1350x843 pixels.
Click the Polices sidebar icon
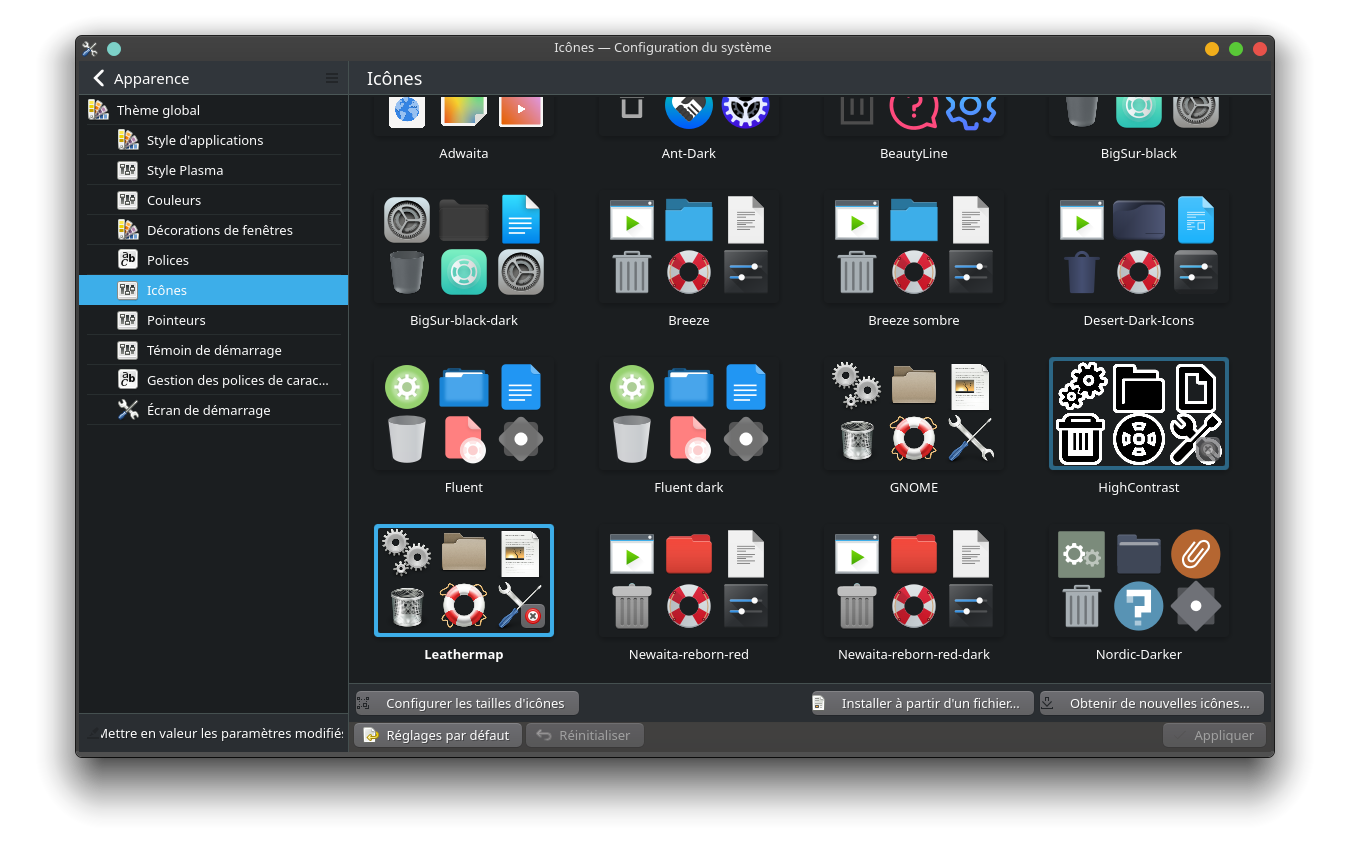pyautogui.click(x=128, y=260)
